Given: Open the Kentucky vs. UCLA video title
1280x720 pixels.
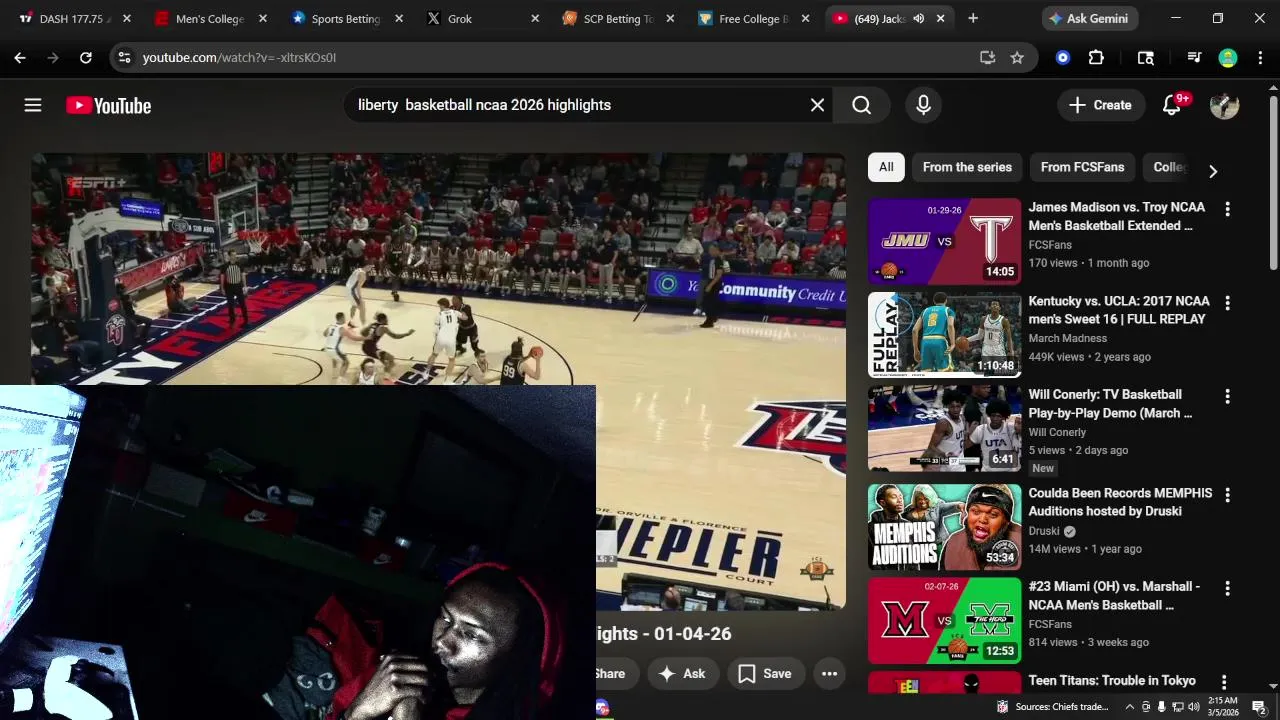Looking at the screenshot, I should (x=1119, y=310).
